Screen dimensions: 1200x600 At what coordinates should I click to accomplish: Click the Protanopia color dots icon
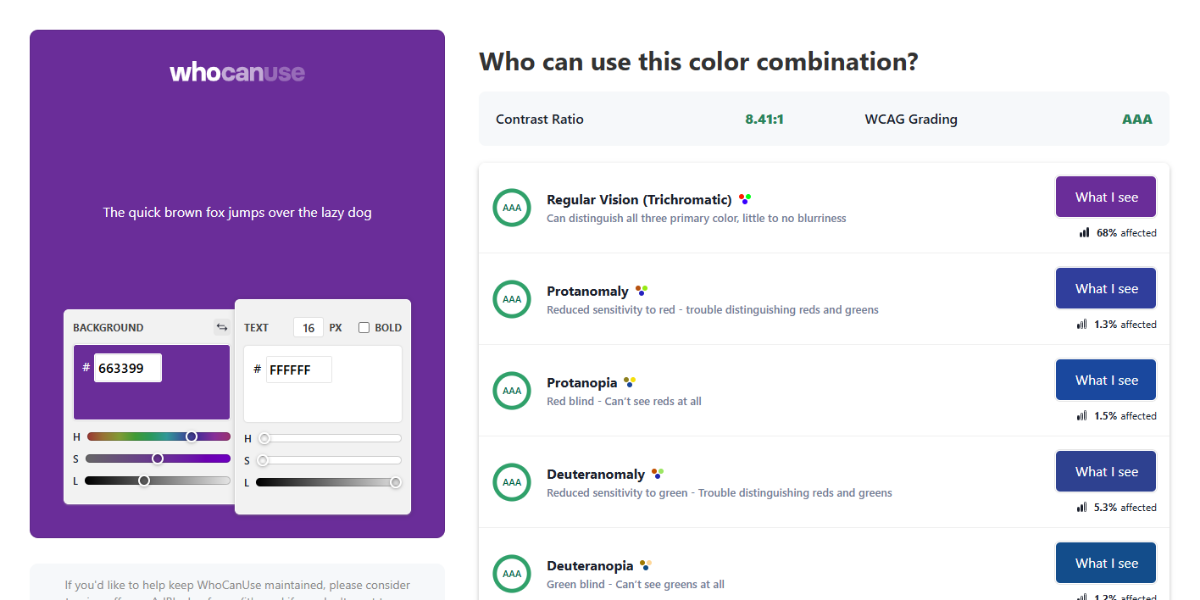[x=629, y=382]
